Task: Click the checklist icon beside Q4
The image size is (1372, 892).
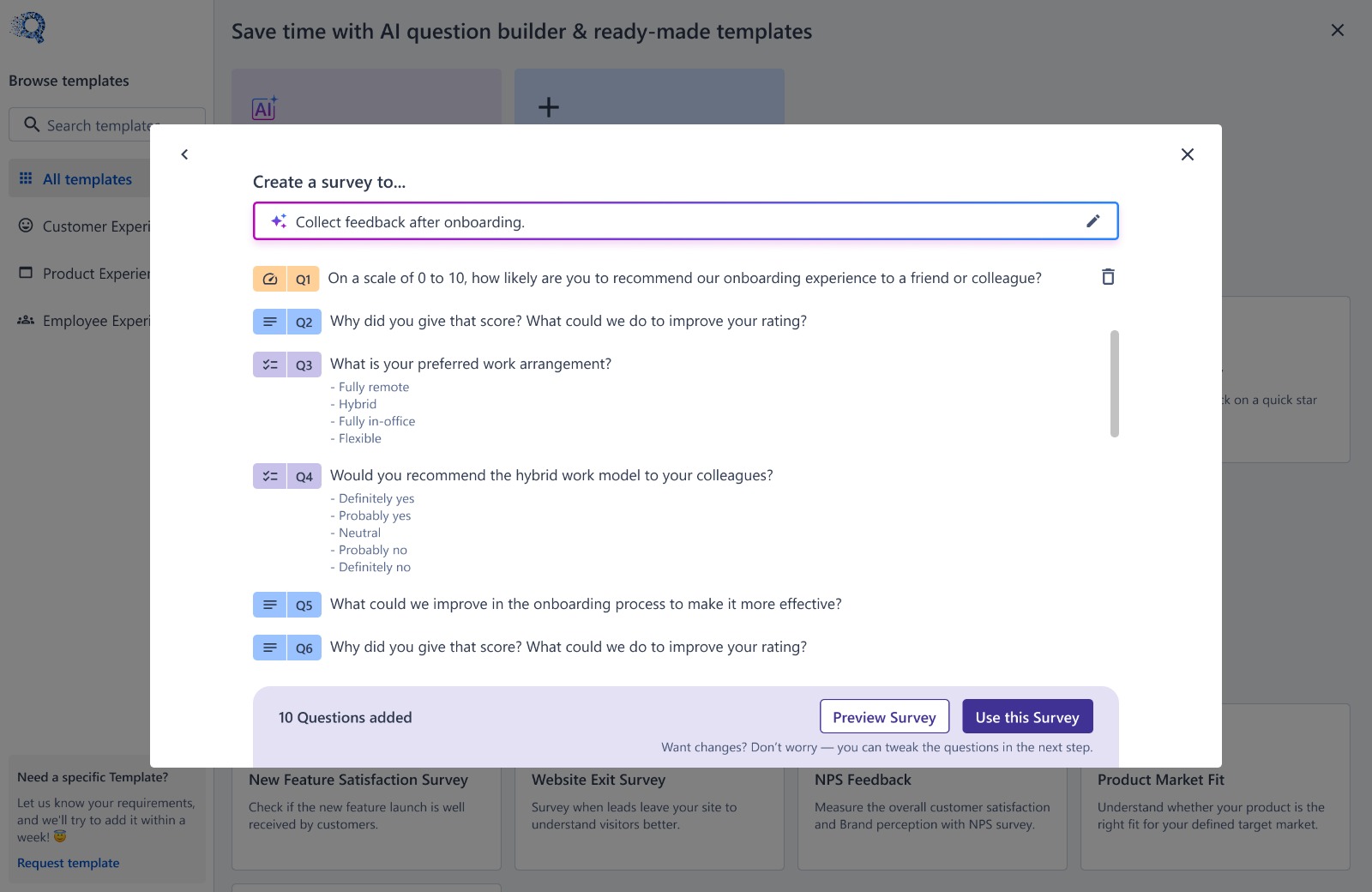Action: [x=268, y=475]
